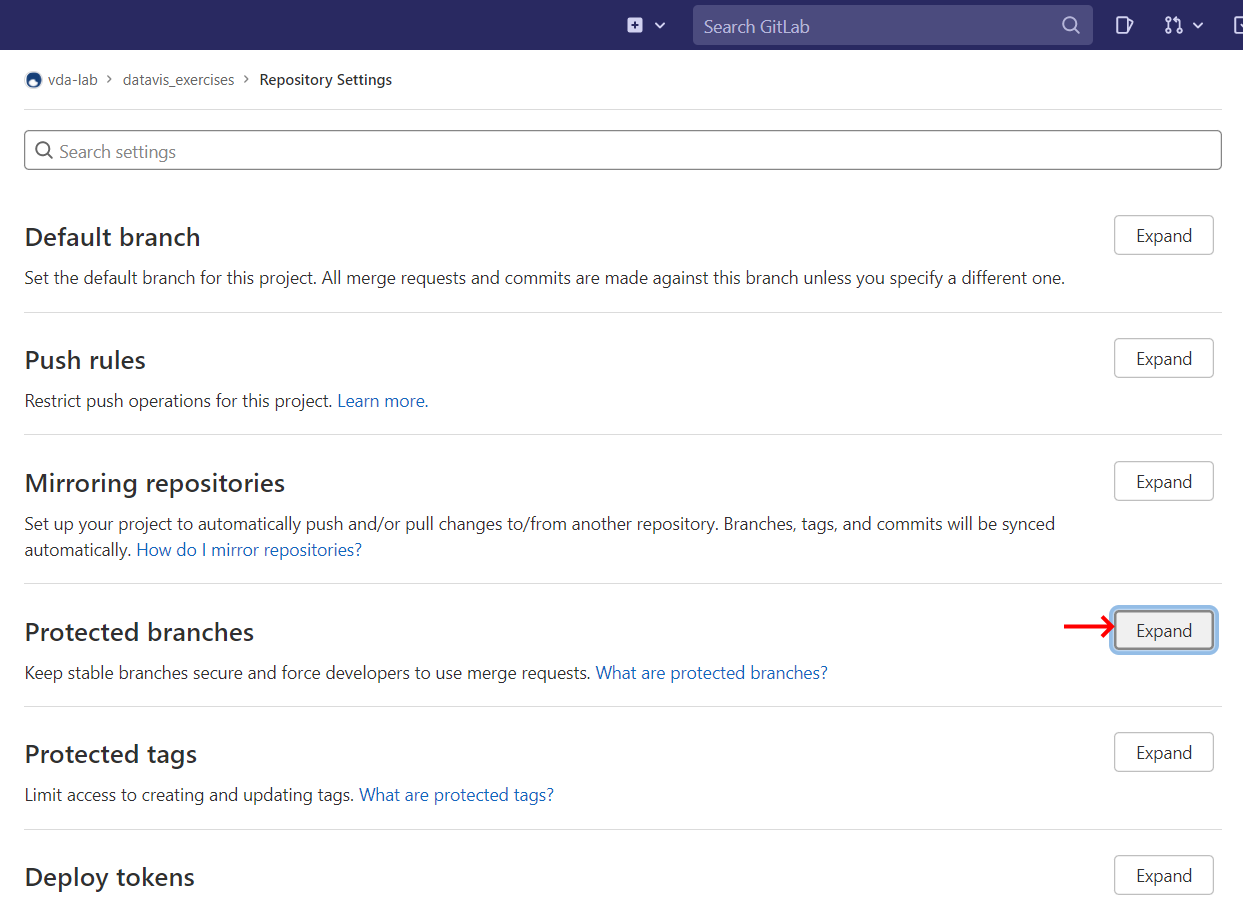Expand the Push rules section
Screen dimensions: 1243x901
(x=1163, y=359)
